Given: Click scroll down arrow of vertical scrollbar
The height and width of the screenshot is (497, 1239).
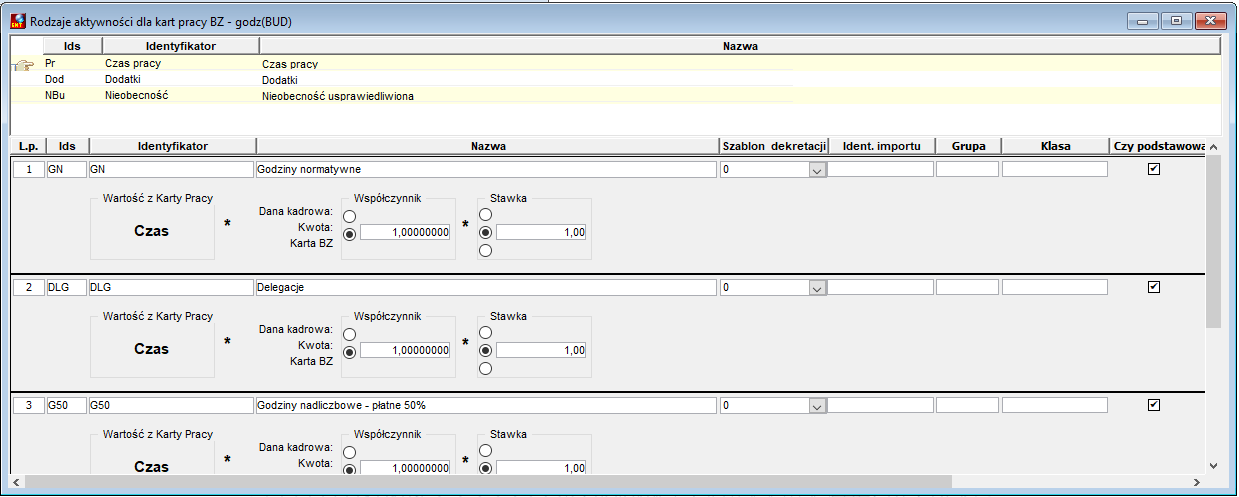Looking at the screenshot, I should 1213,465.
